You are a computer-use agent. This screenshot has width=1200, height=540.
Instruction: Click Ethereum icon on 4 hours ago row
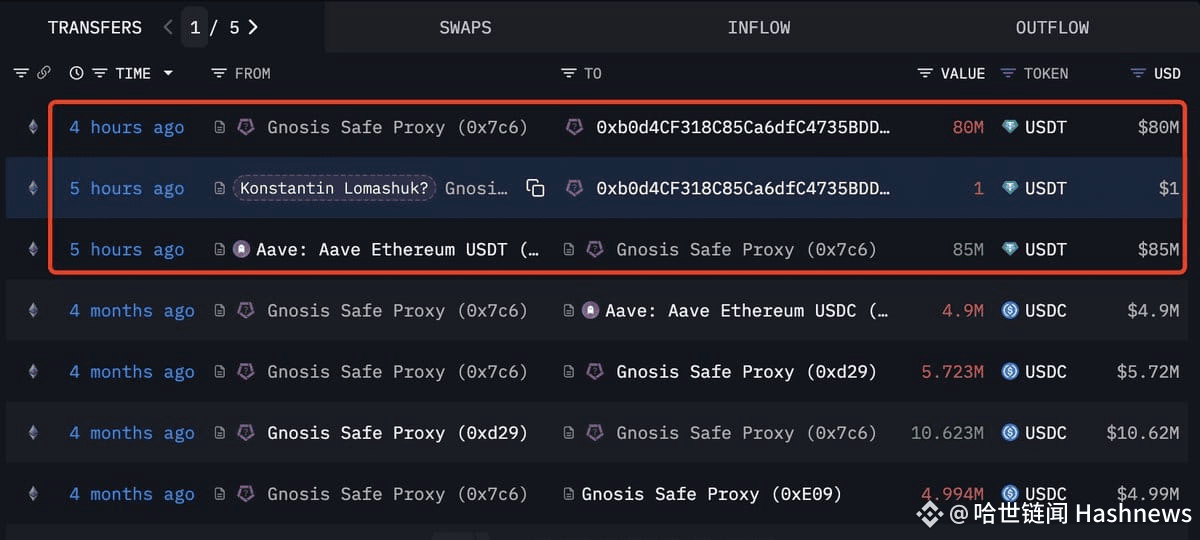(x=32, y=127)
